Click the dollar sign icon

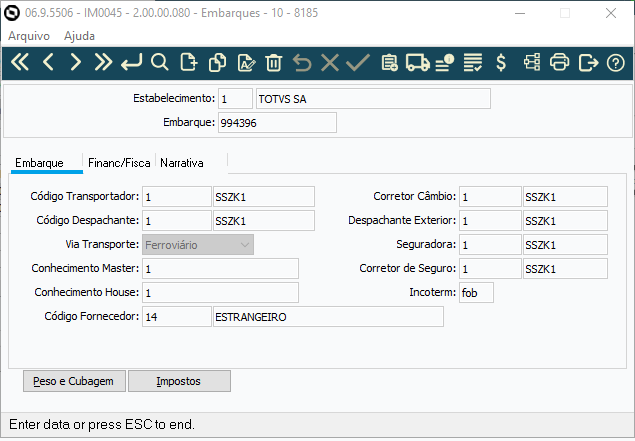(x=501, y=63)
